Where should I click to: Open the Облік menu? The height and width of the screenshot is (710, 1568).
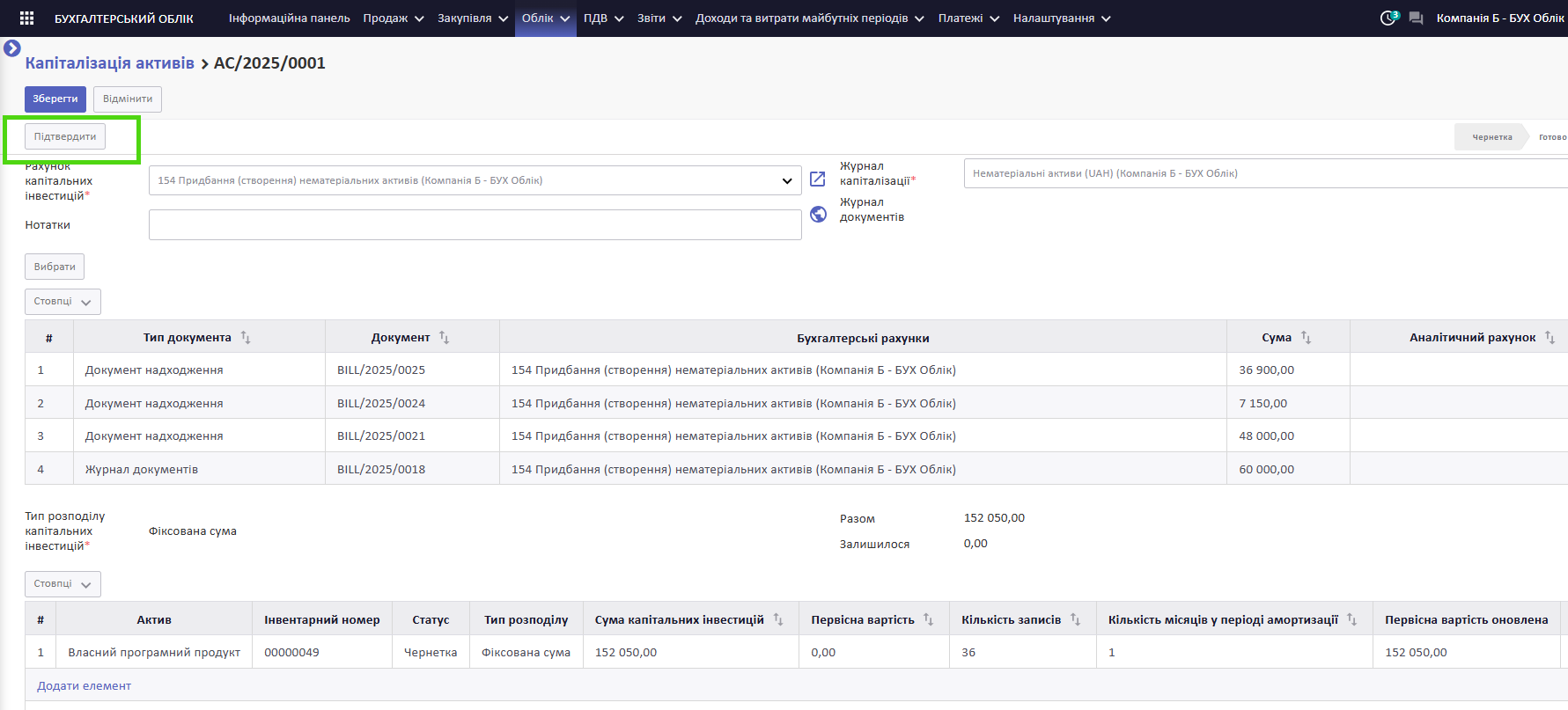coord(546,18)
